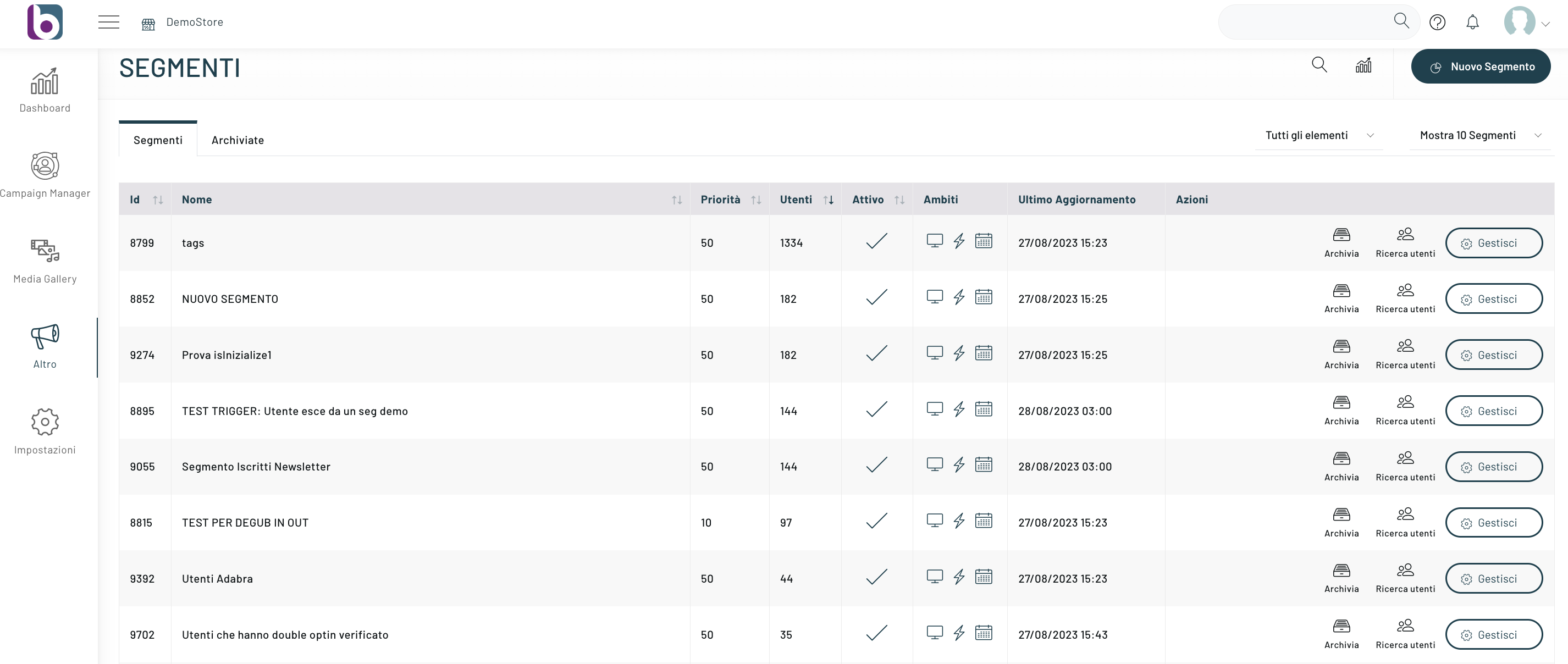Click Gestisci for segment 9702
The image size is (1568, 664).
(1493, 635)
